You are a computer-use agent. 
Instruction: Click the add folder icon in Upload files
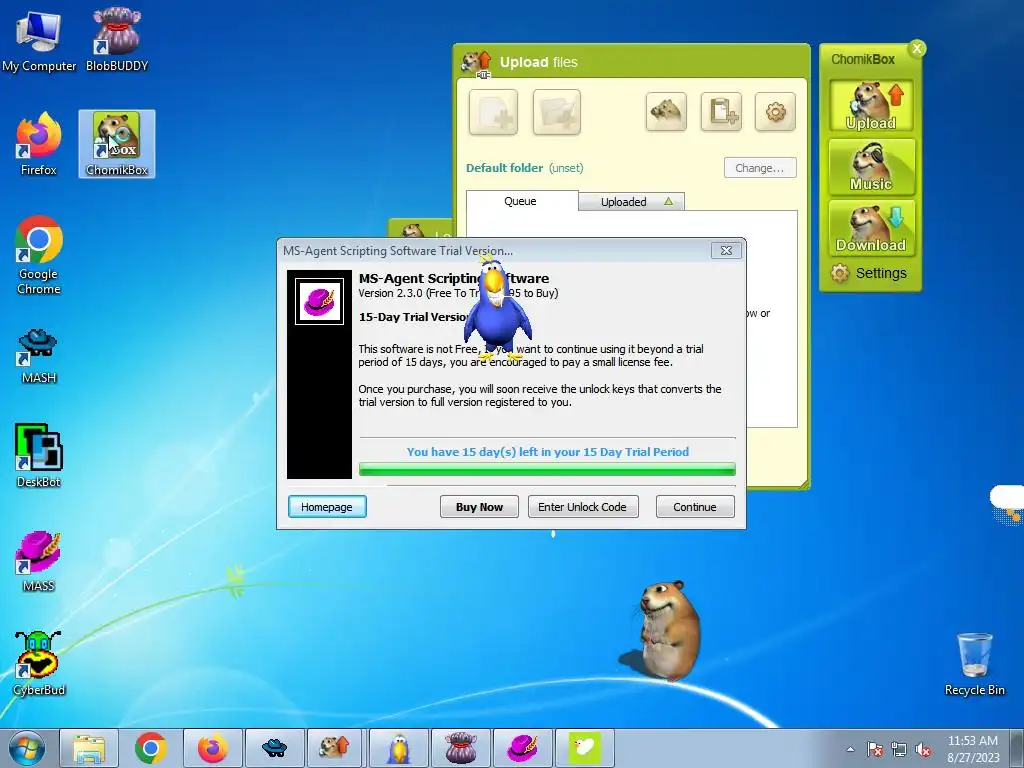[x=556, y=112]
